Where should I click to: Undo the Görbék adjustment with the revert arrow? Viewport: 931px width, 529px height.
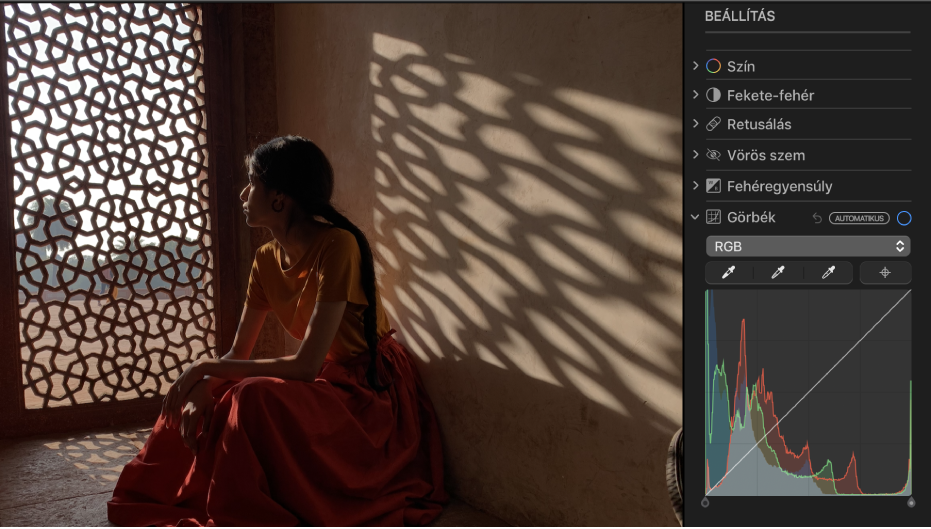click(816, 218)
